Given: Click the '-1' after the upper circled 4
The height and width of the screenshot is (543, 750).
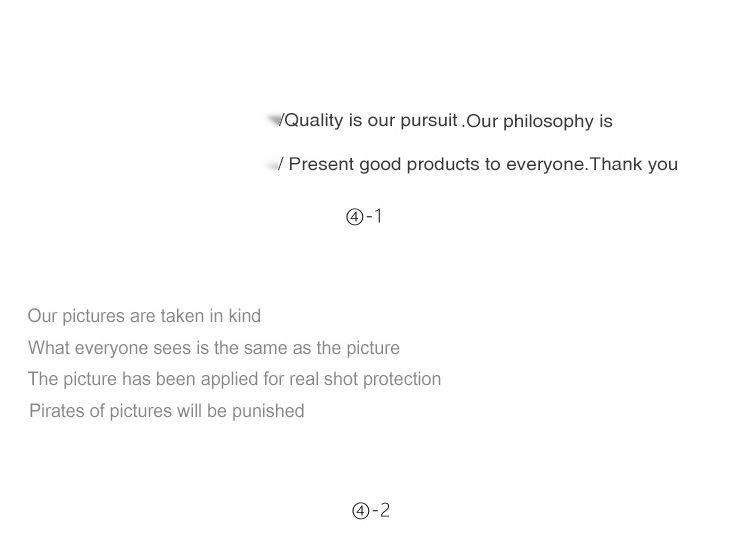Looking at the screenshot, I should coord(374,217).
